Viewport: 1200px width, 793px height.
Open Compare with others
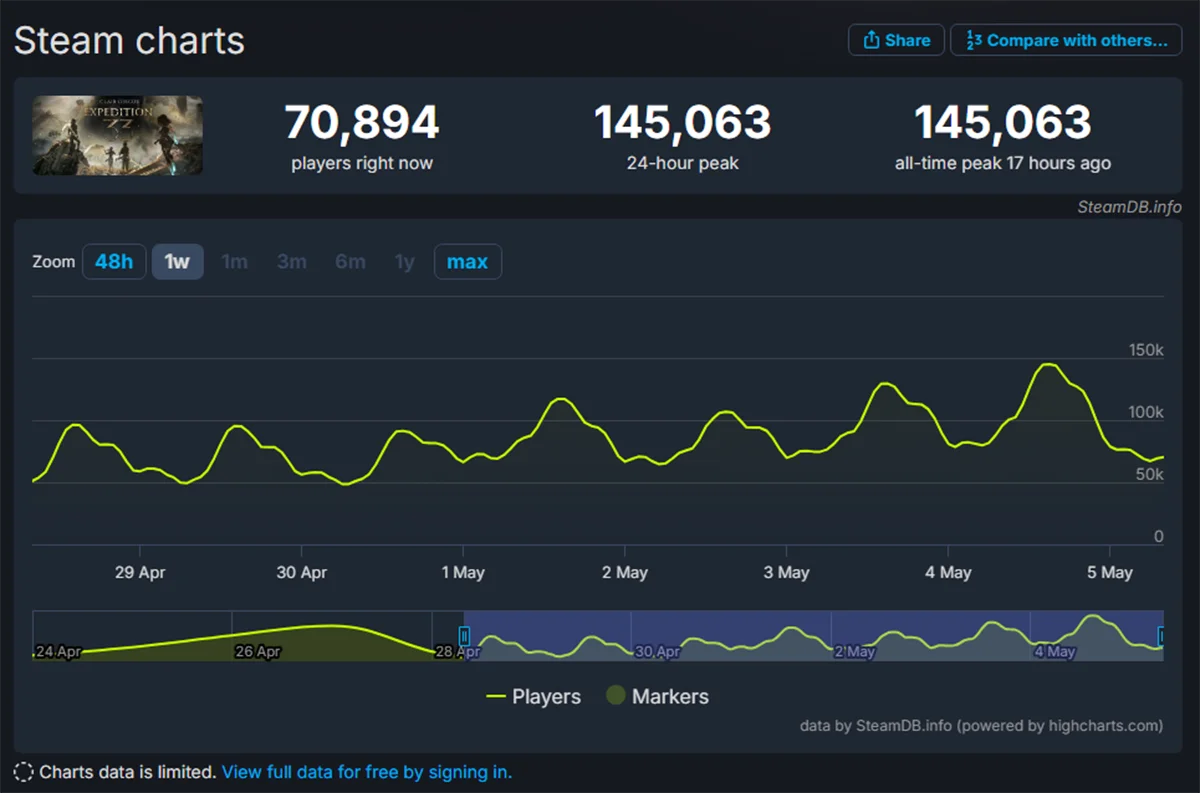1066,40
